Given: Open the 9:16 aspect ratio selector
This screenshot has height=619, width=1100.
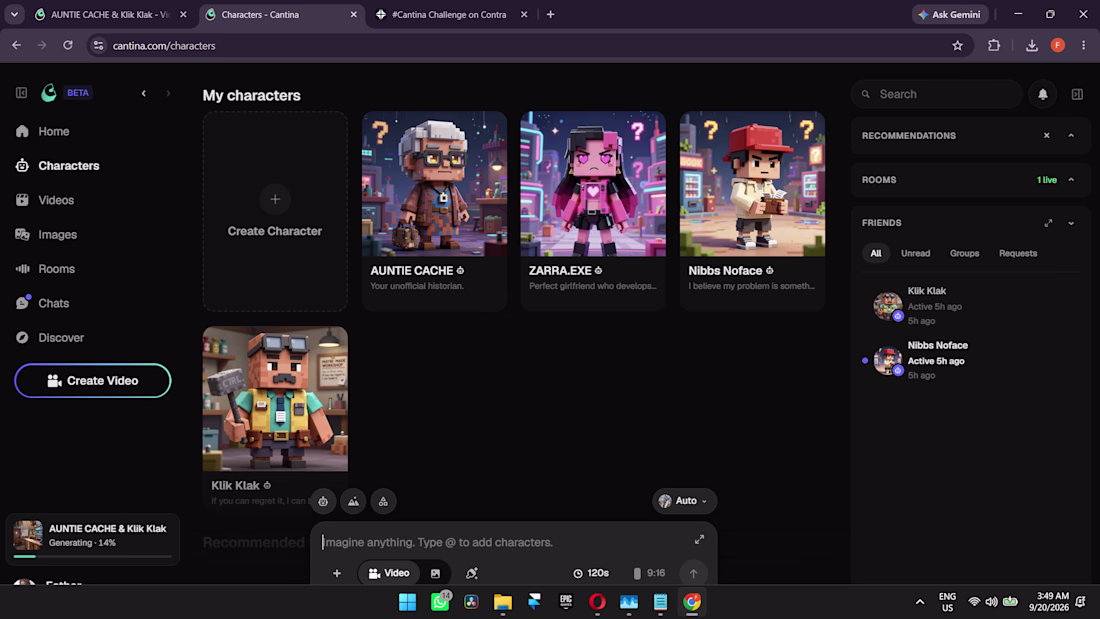Looking at the screenshot, I should 649,573.
